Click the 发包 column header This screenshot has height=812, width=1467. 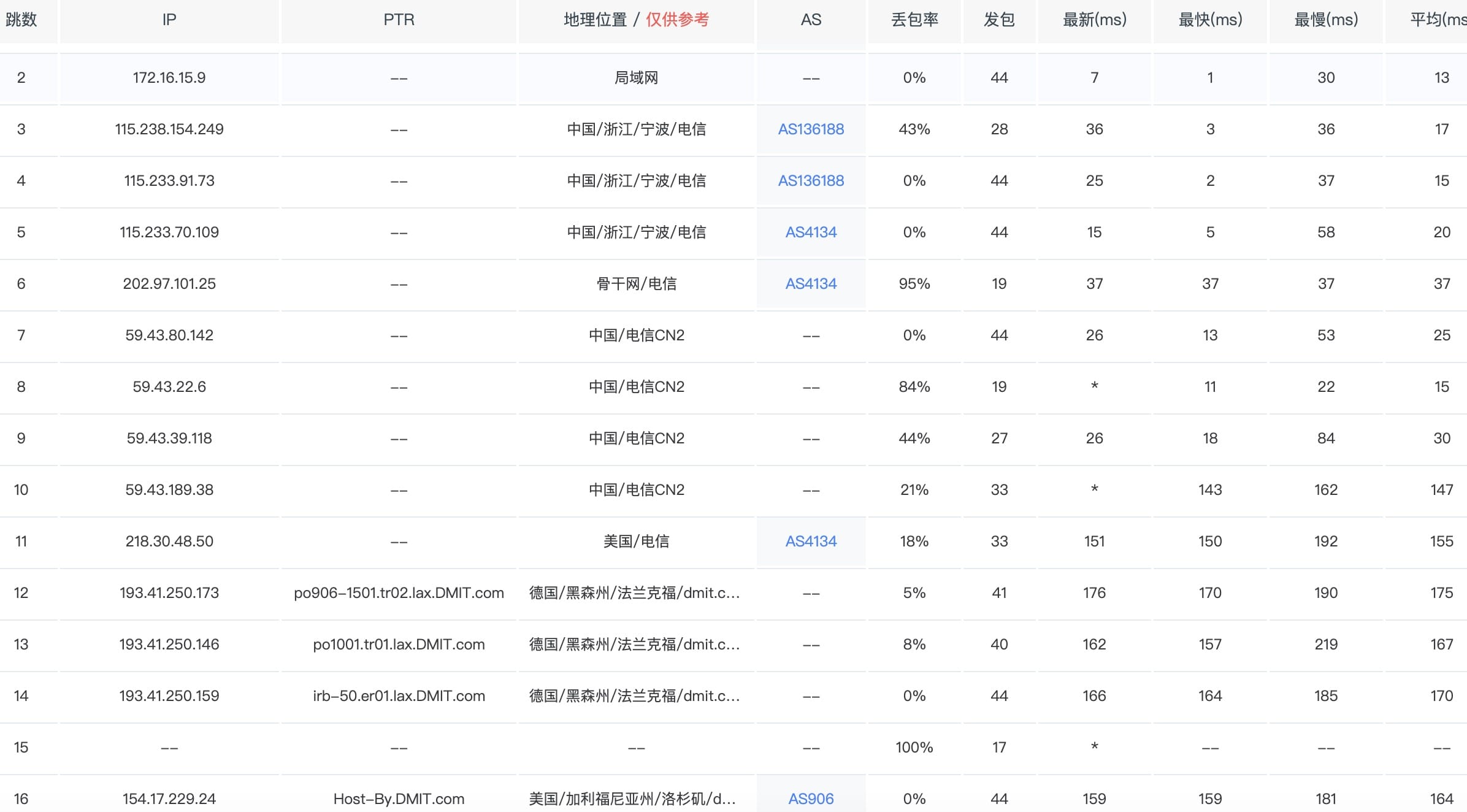coord(999,20)
